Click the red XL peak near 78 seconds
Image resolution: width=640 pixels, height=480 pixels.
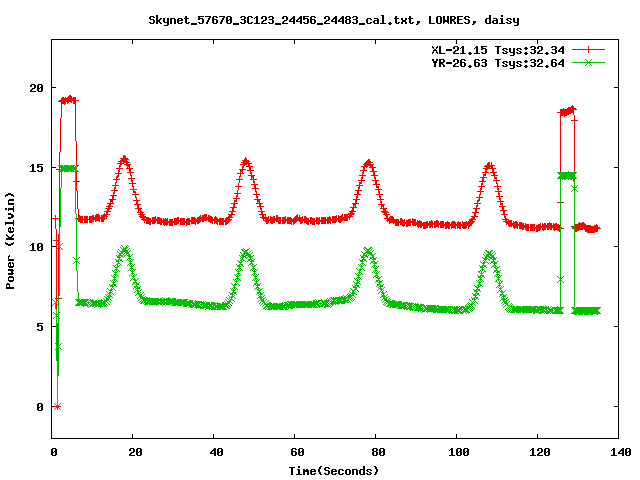click(x=368, y=164)
